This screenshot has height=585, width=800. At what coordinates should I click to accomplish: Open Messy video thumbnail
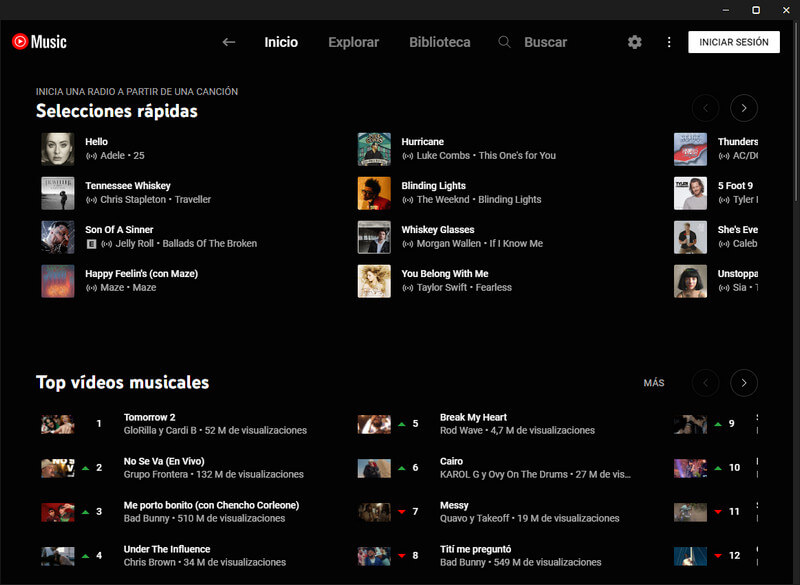click(x=374, y=512)
